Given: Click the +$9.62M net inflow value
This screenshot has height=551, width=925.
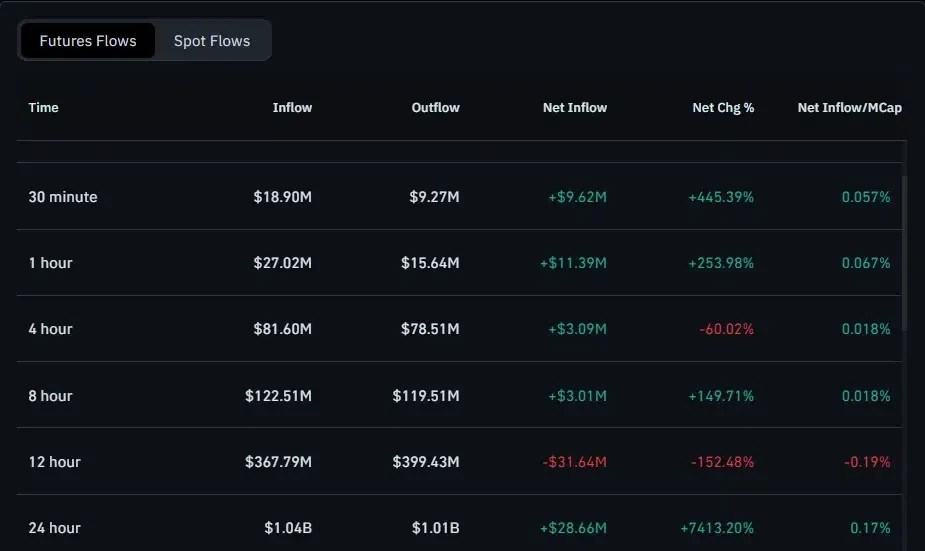Looking at the screenshot, I should (578, 197).
